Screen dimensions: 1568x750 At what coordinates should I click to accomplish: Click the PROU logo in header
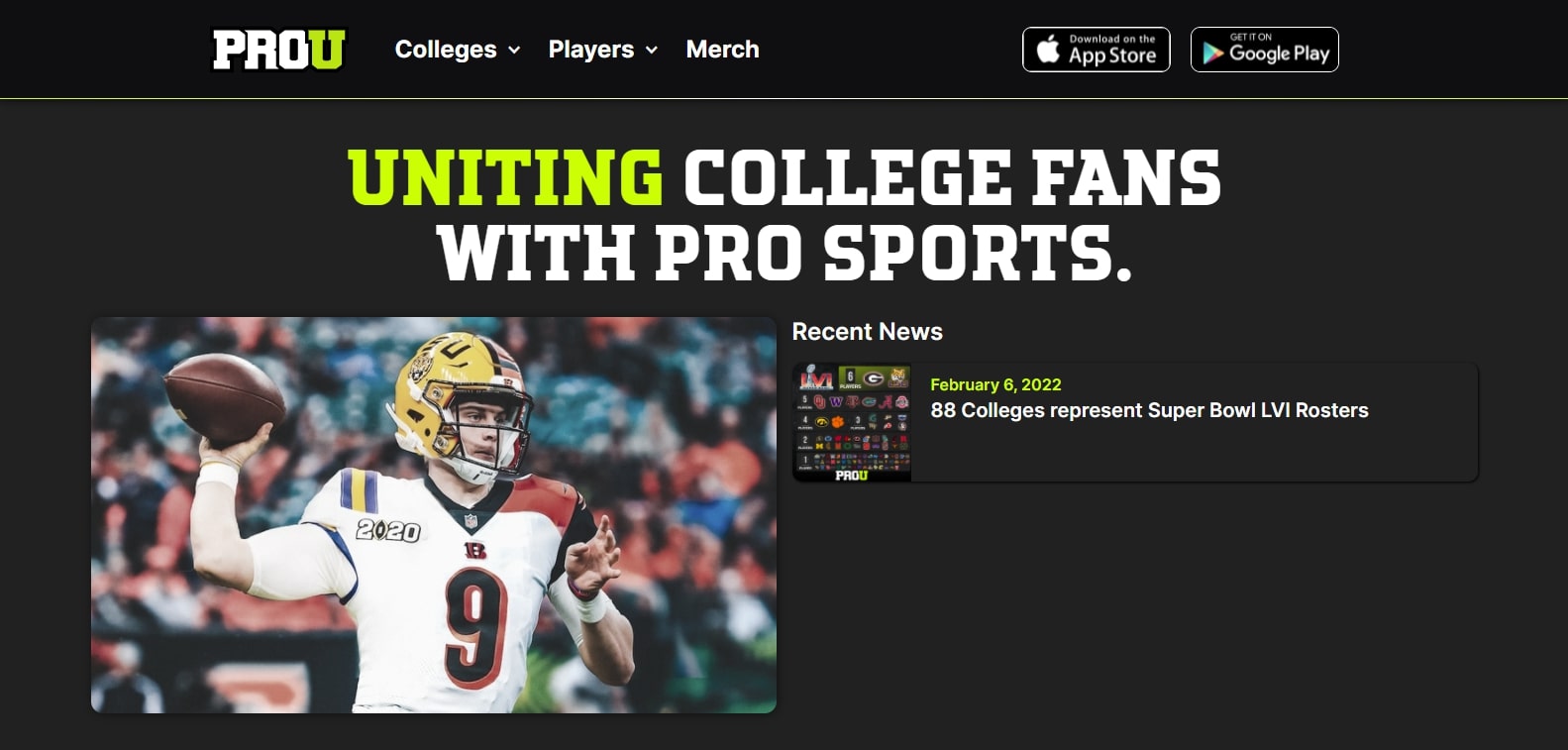[278, 50]
